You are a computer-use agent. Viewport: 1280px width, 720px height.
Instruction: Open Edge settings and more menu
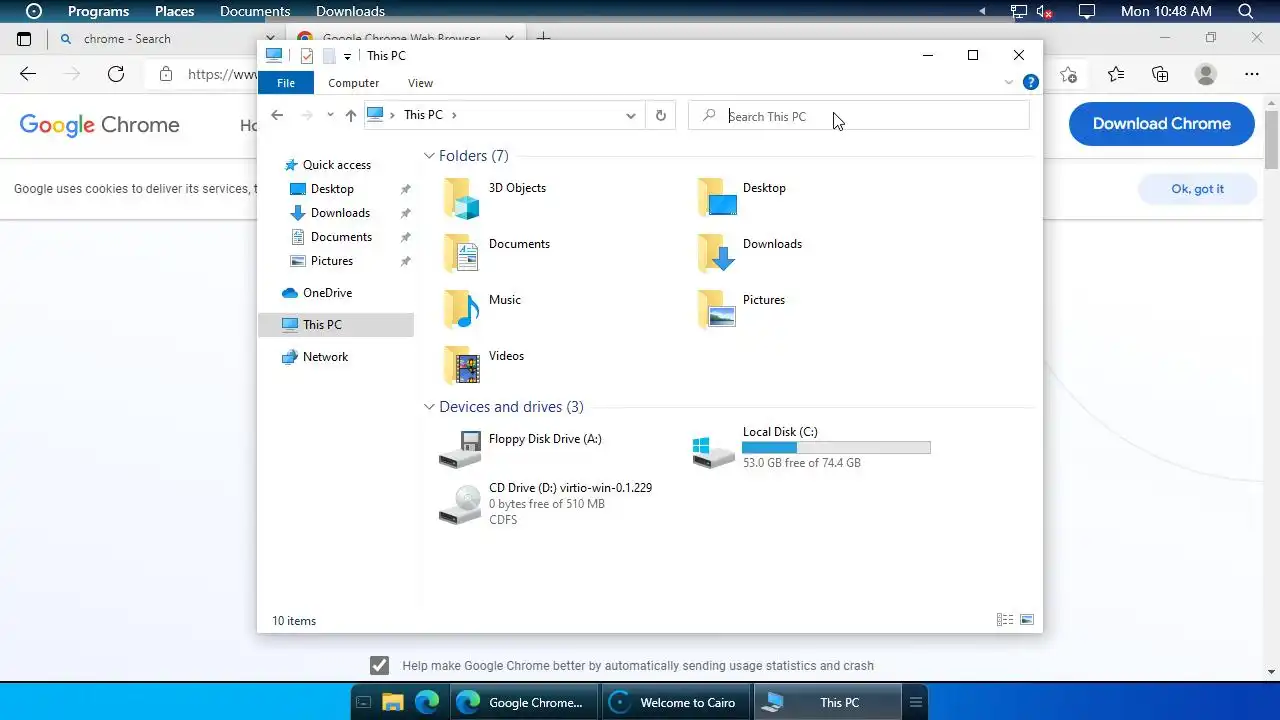(x=1252, y=74)
